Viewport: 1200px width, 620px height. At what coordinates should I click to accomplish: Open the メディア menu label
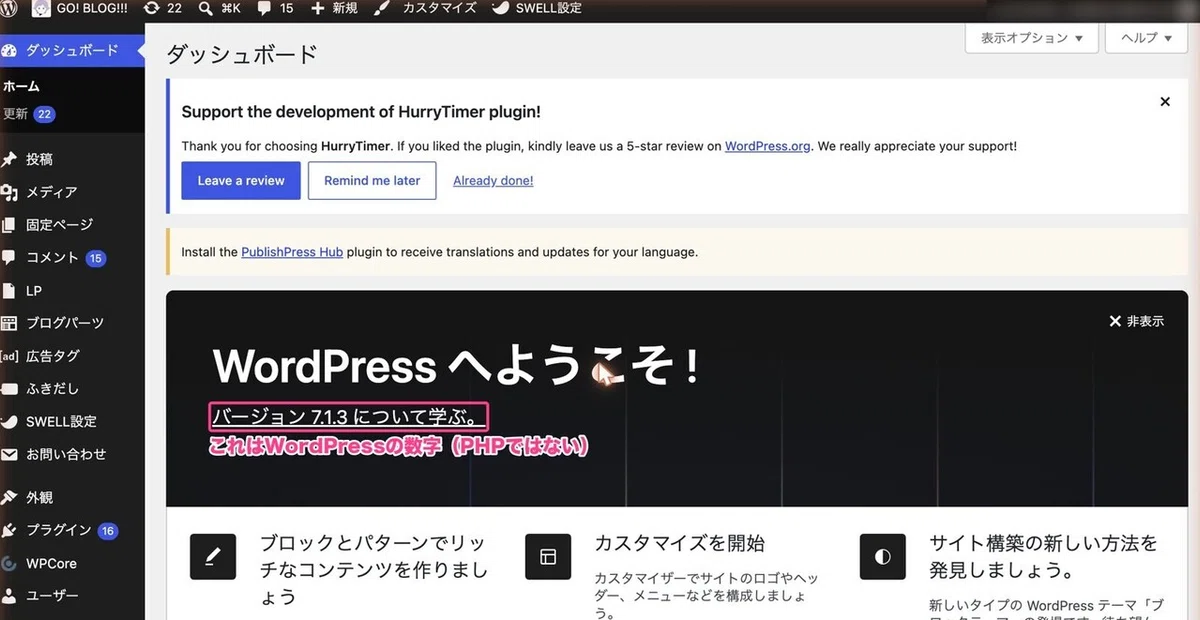52,192
